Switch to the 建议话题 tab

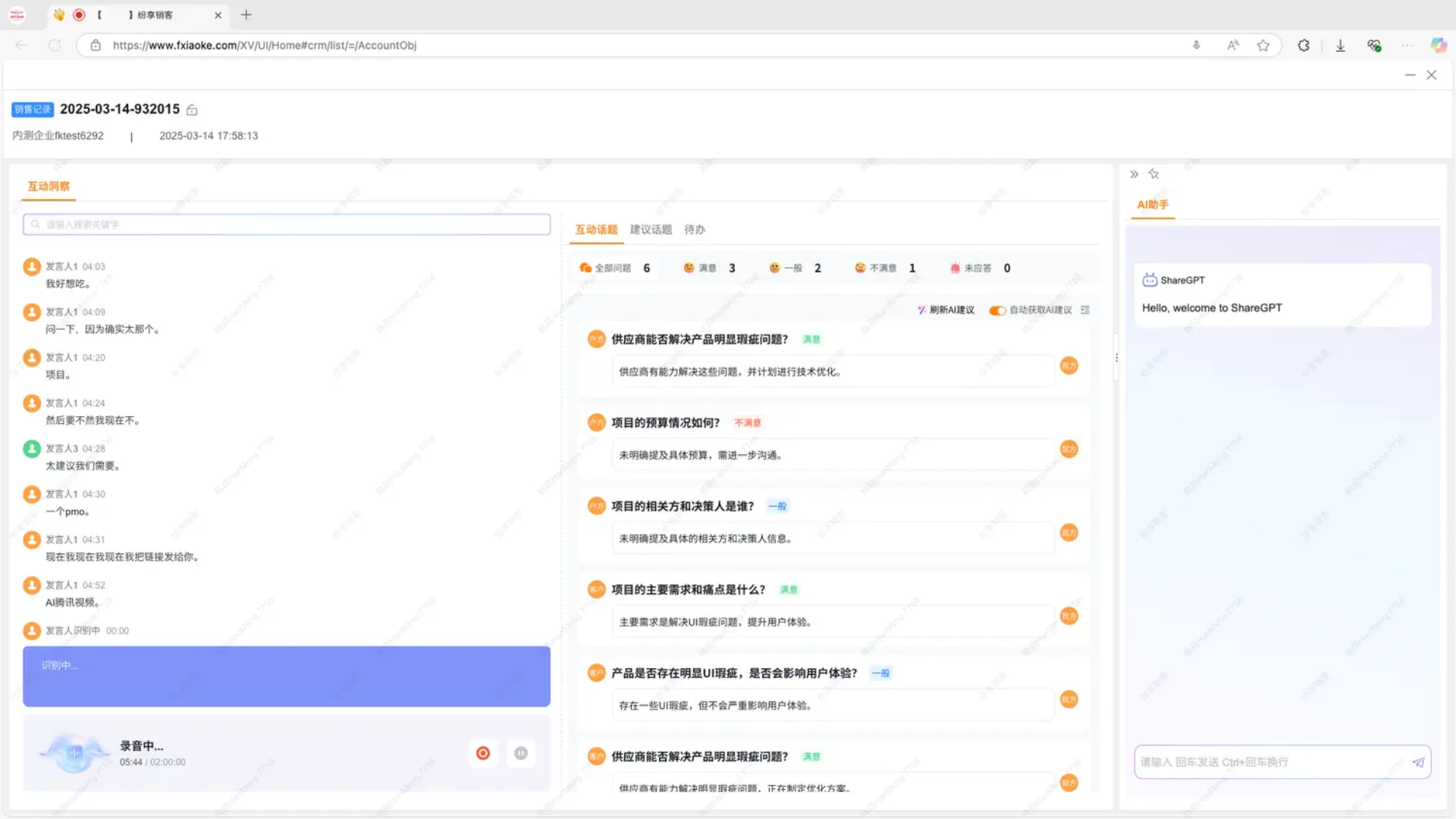click(x=651, y=230)
